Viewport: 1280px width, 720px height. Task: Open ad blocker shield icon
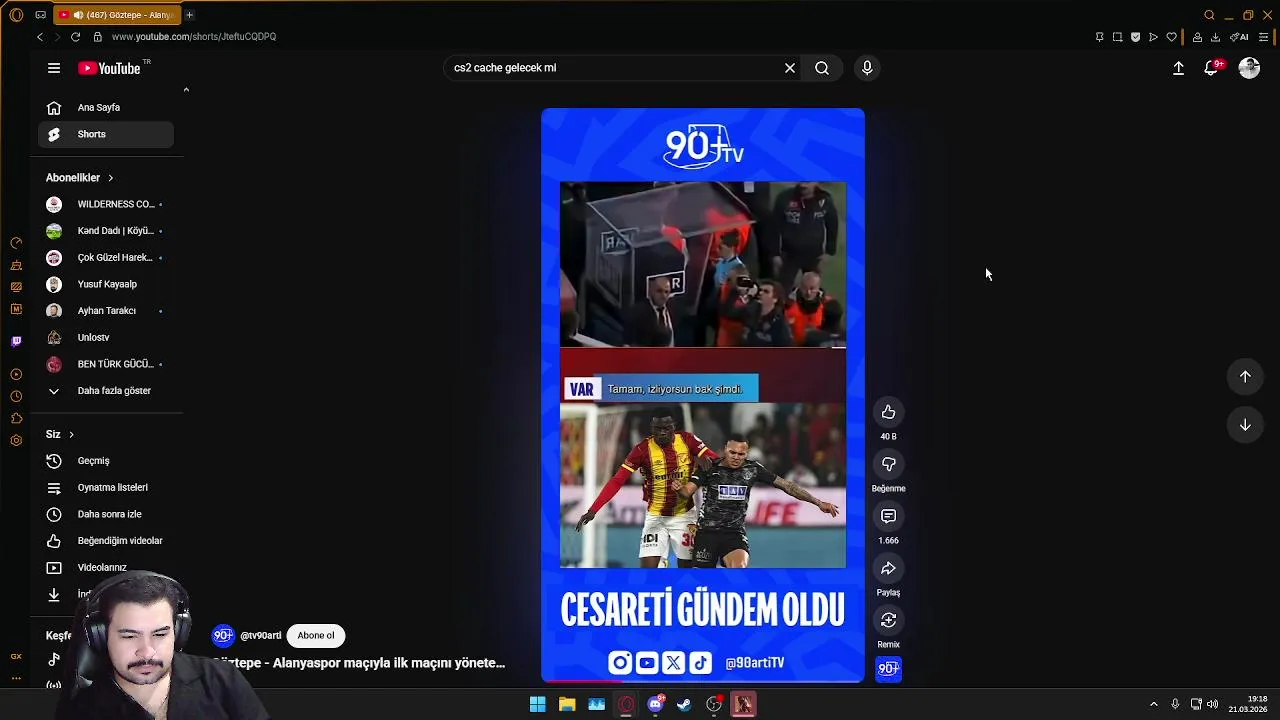click(x=1135, y=37)
